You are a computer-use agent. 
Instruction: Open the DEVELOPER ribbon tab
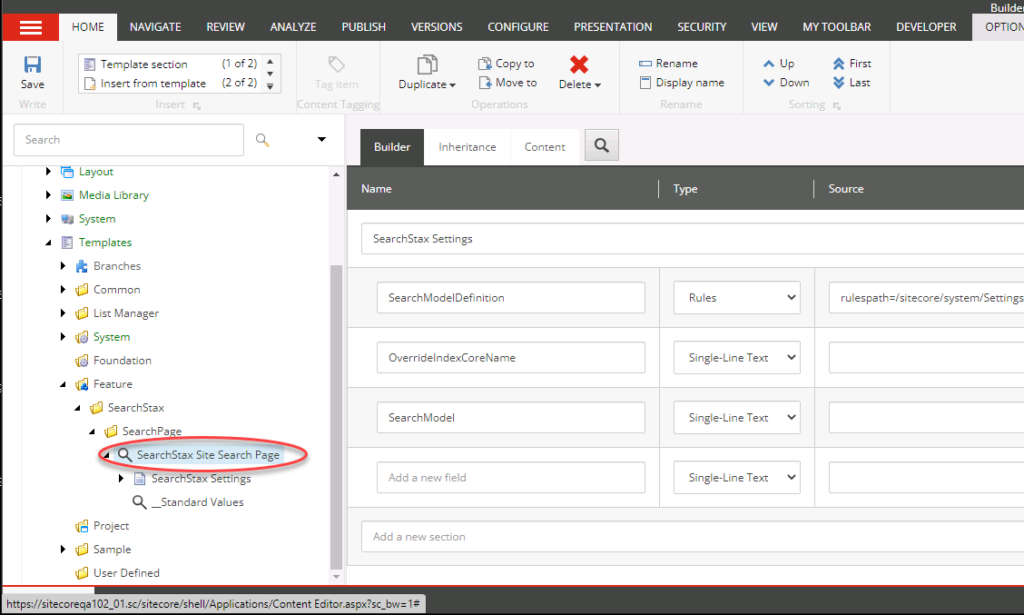point(926,27)
